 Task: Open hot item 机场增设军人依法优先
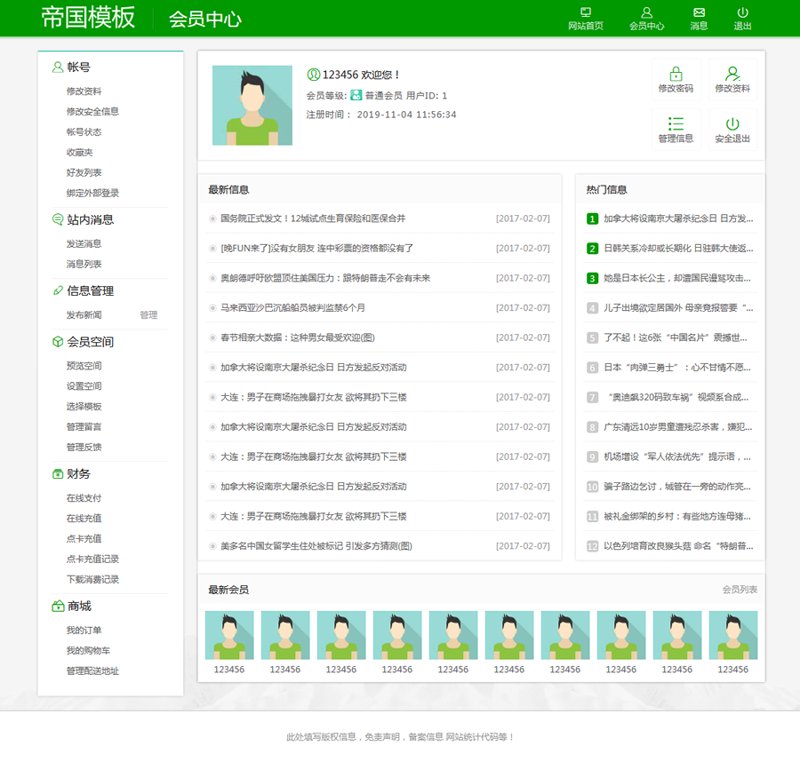[x=677, y=457]
